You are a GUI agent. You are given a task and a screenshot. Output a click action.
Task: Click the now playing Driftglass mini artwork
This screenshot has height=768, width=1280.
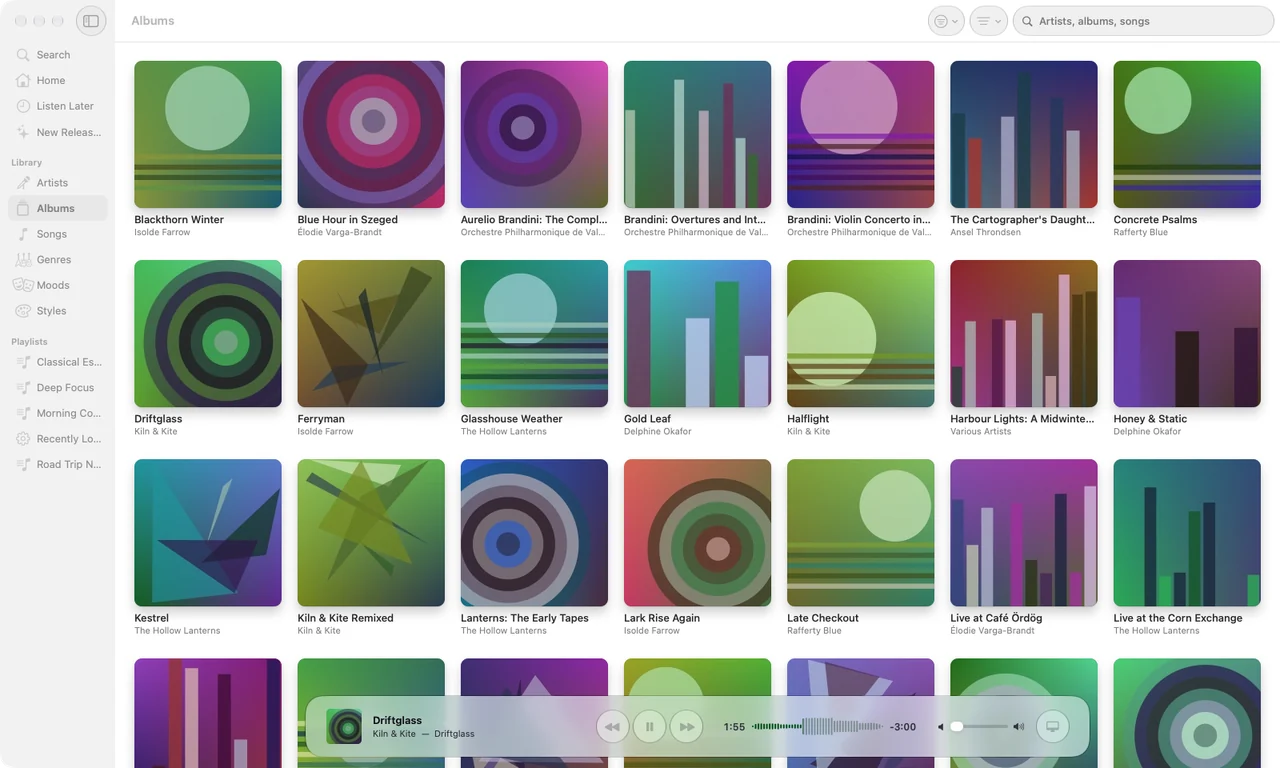344,727
